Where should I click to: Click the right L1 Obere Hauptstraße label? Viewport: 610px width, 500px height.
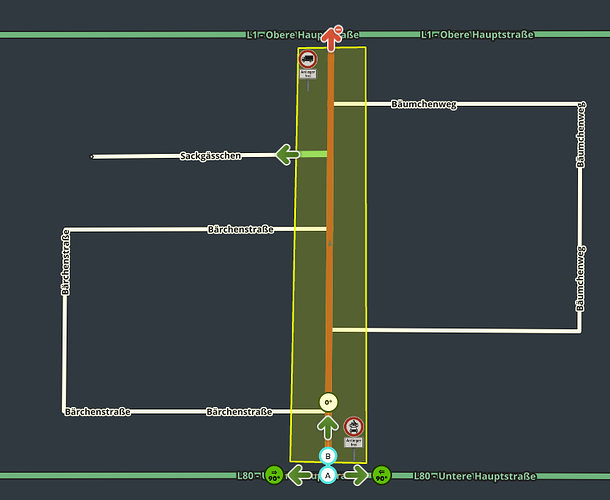(x=478, y=35)
